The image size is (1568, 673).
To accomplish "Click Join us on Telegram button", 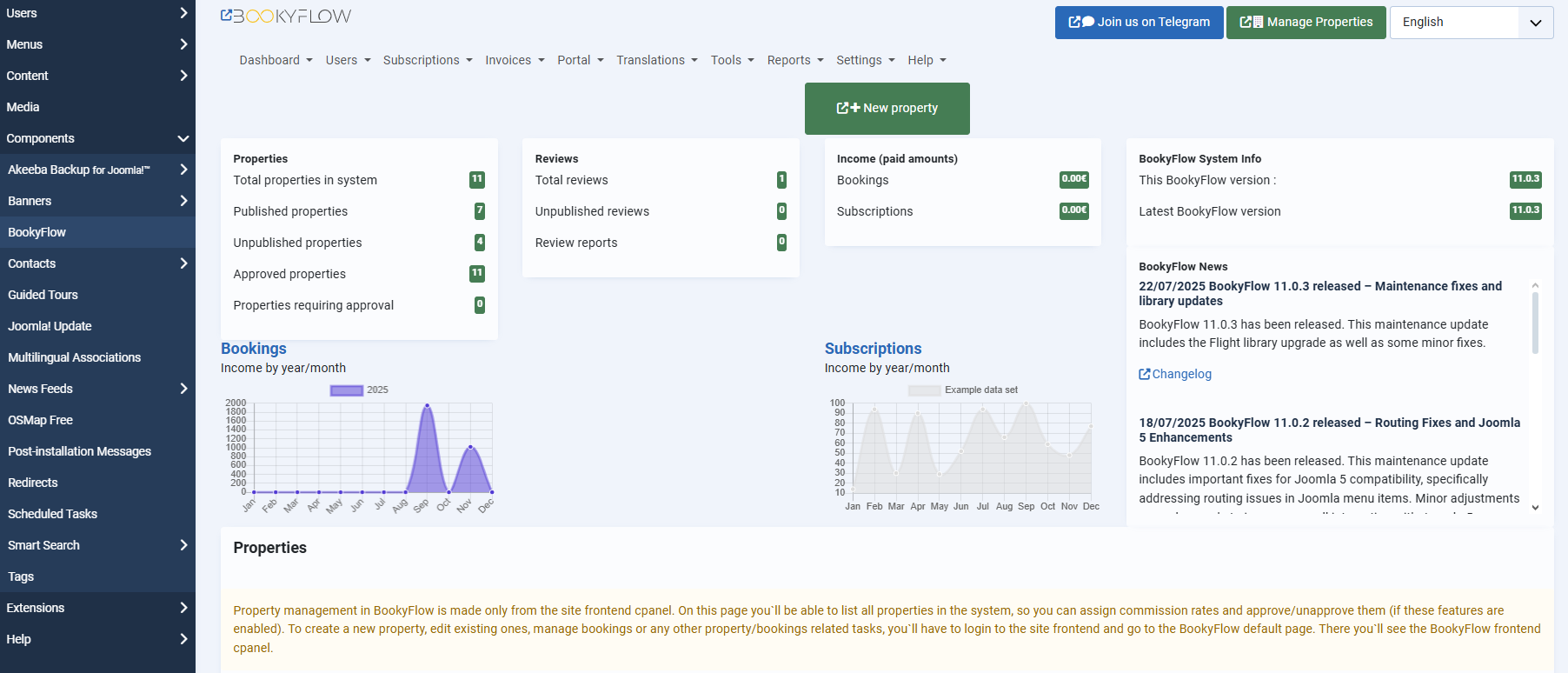I will coord(1139,23).
